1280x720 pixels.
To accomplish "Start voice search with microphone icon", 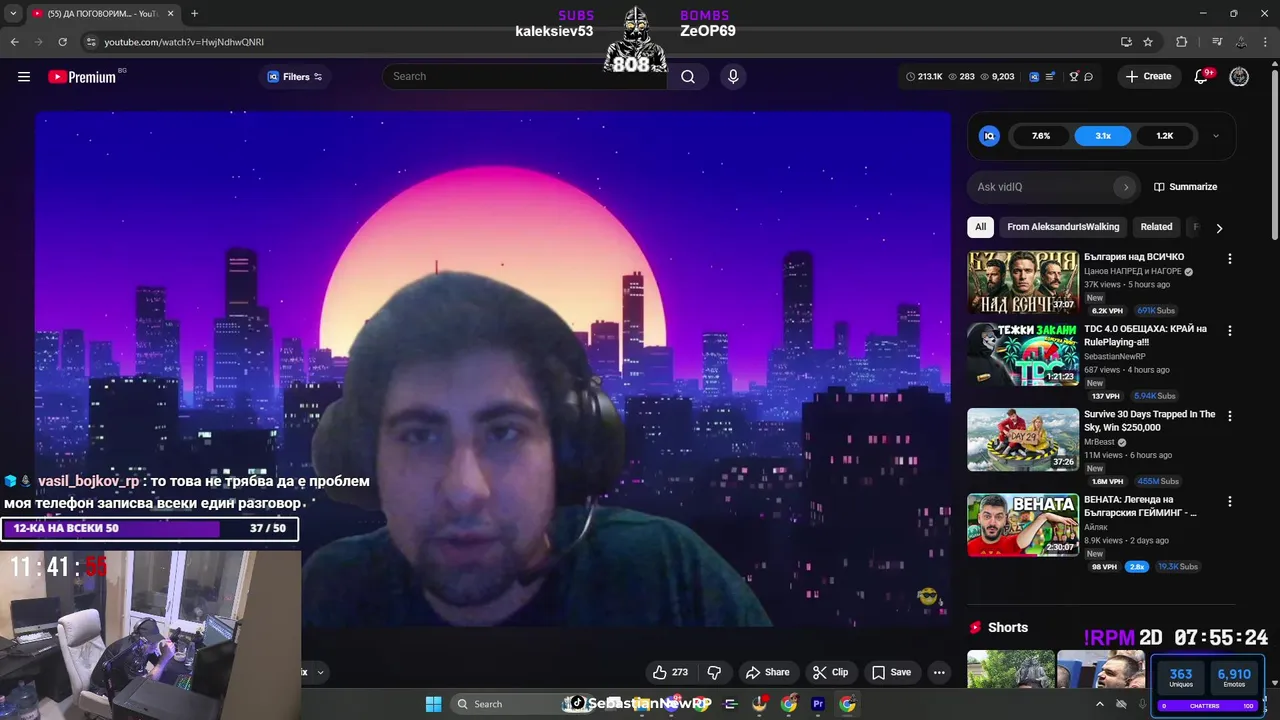I will [x=733, y=77].
